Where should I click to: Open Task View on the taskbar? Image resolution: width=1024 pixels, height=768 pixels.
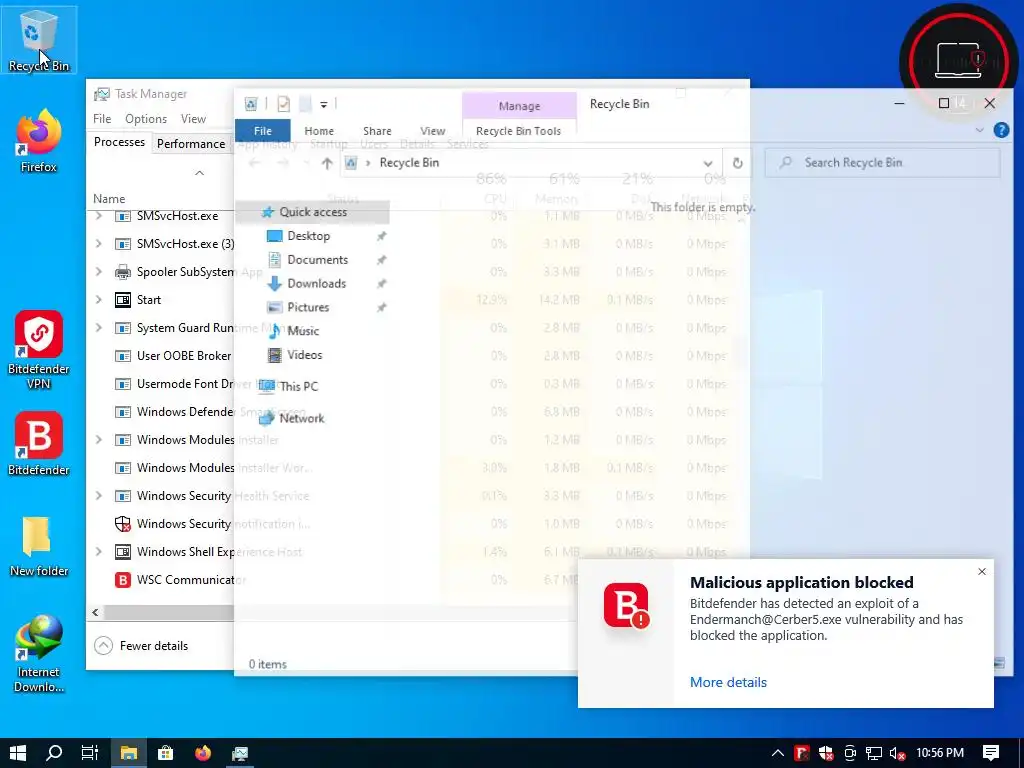pyautogui.click(x=90, y=753)
